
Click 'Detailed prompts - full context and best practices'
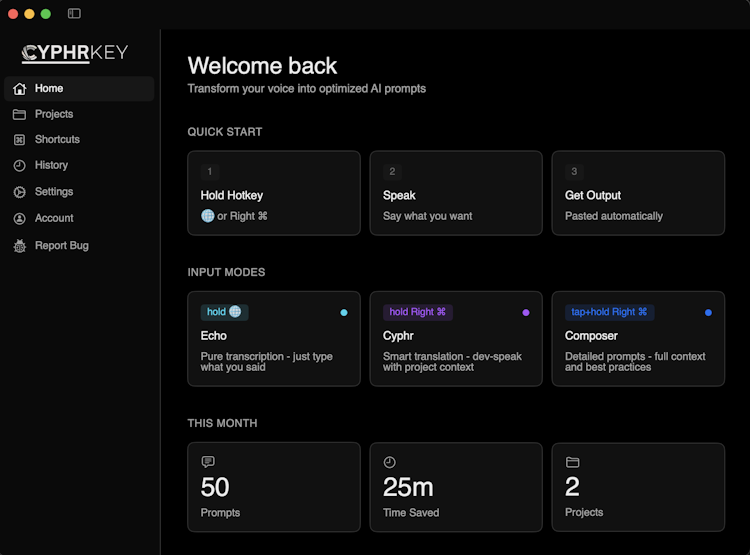635,362
